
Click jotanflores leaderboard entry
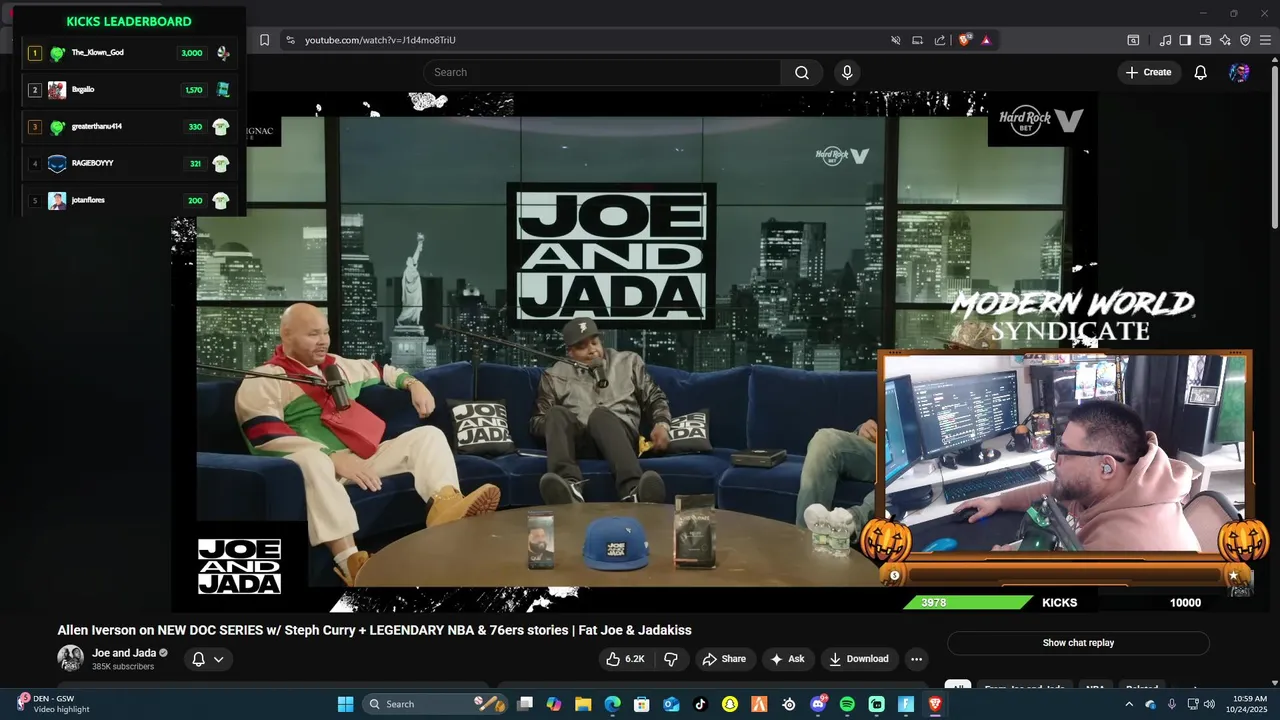coord(130,201)
